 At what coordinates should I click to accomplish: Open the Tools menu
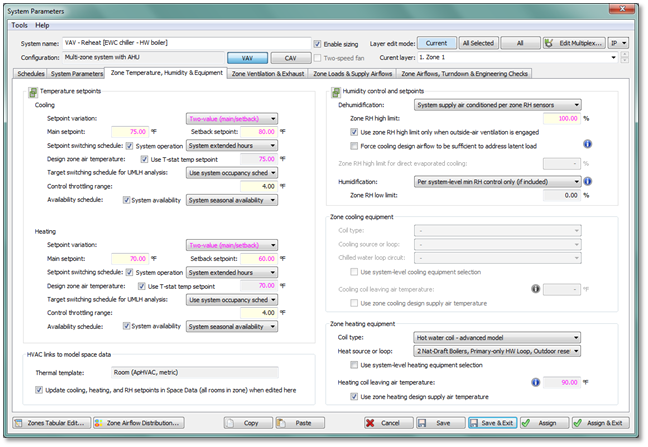[19, 24]
